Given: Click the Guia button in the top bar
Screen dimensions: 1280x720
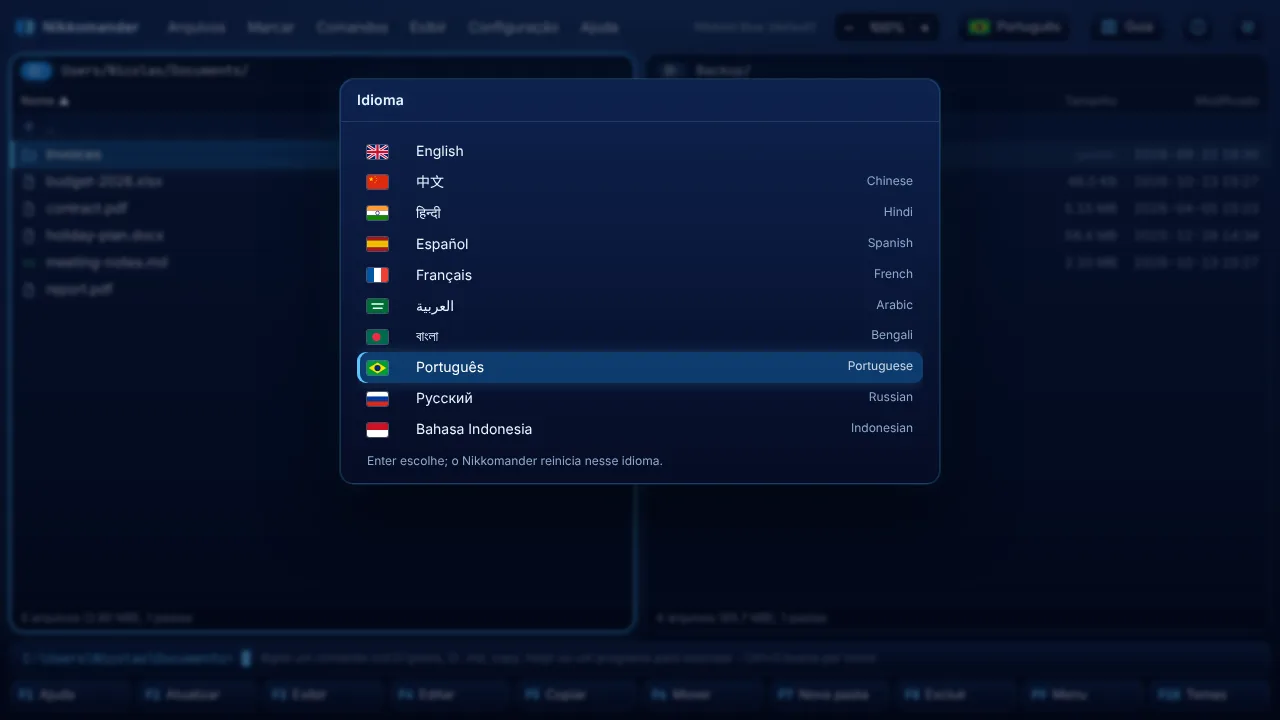Looking at the screenshot, I should coord(1127,27).
